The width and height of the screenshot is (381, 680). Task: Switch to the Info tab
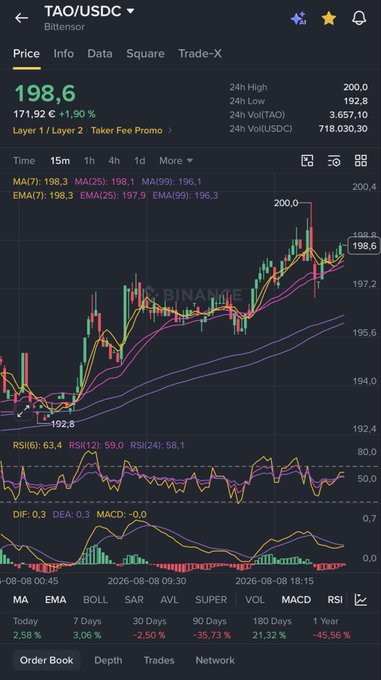[x=64, y=54]
